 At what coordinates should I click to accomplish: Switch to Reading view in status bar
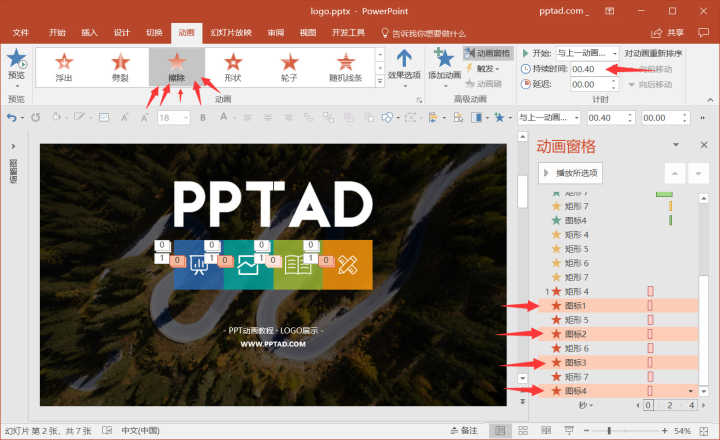point(546,430)
